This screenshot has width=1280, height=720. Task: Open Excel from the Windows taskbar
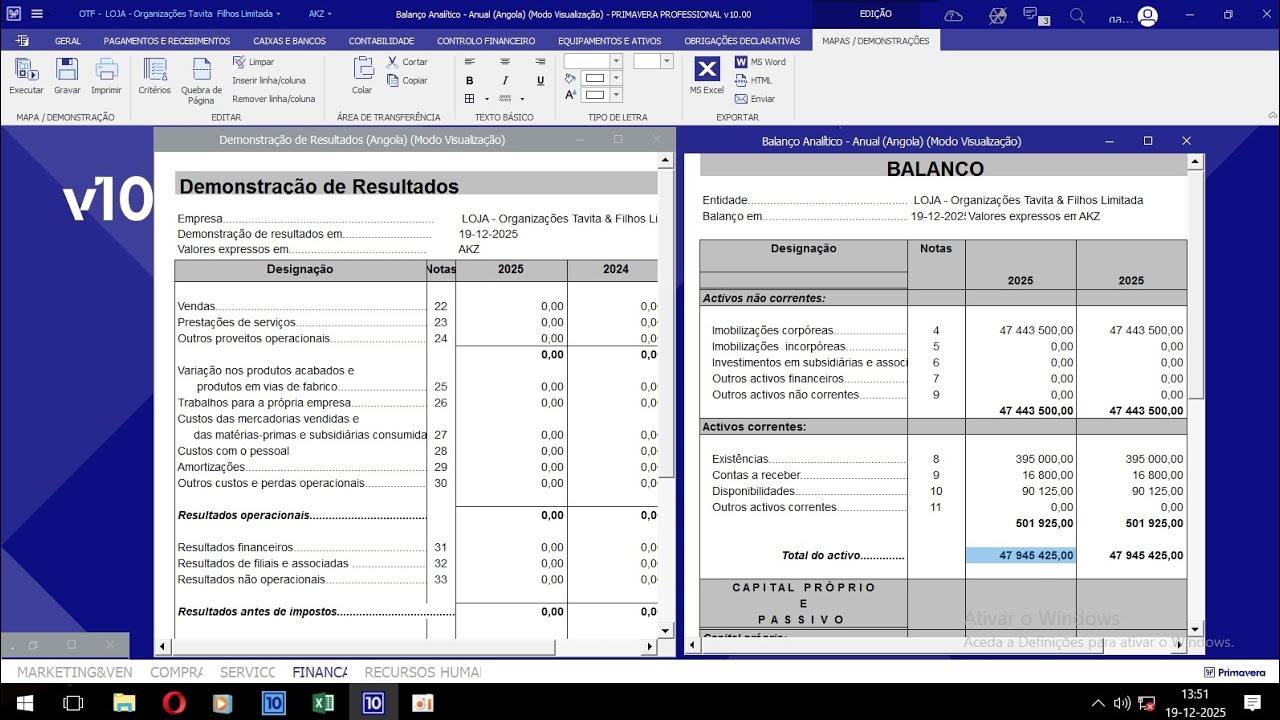click(323, 703)
